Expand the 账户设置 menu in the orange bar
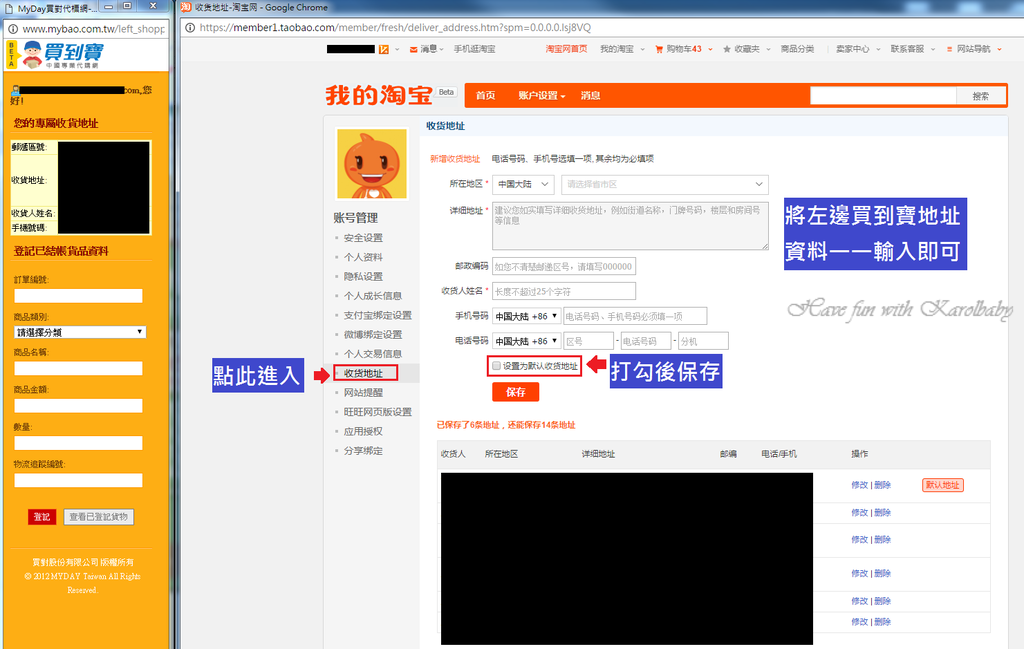 541,95
